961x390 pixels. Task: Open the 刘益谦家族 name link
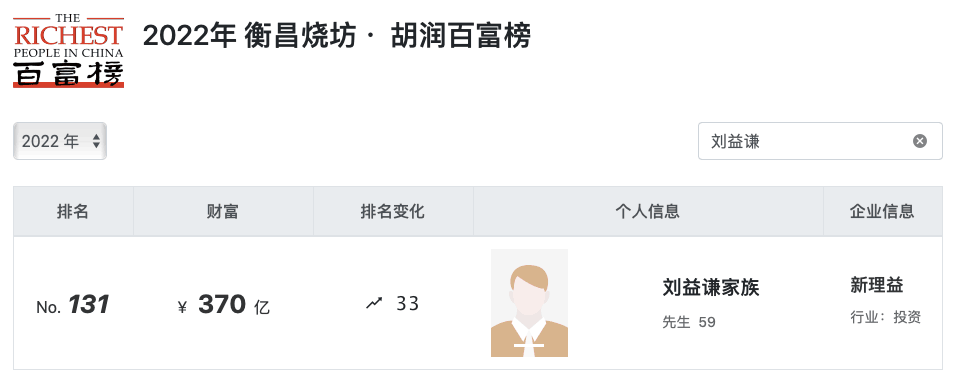711,288
